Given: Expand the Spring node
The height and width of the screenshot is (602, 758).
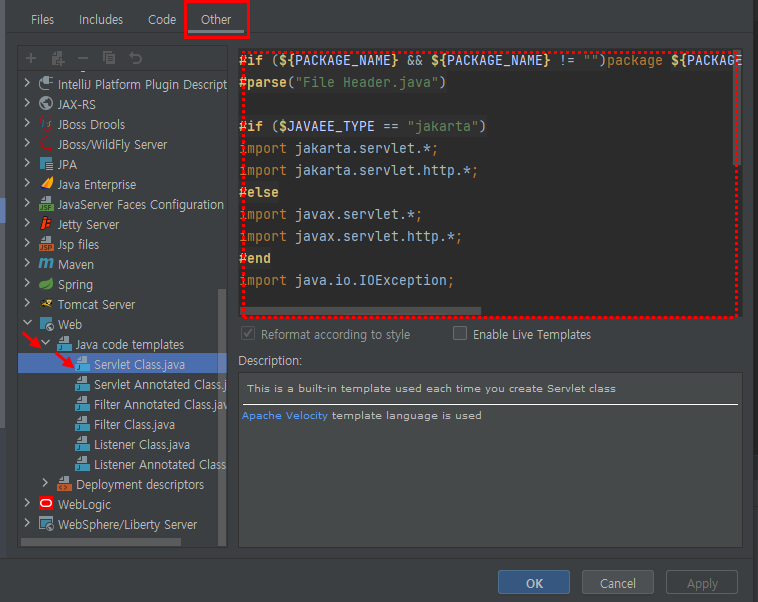Looking at the screenshot, I should point(27,283).
